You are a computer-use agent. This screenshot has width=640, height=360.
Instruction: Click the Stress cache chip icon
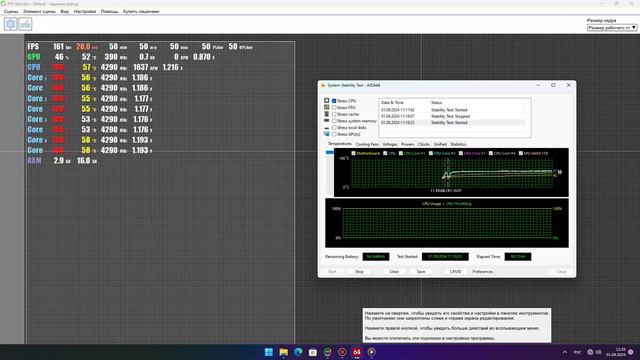click(x=327, y=114)
